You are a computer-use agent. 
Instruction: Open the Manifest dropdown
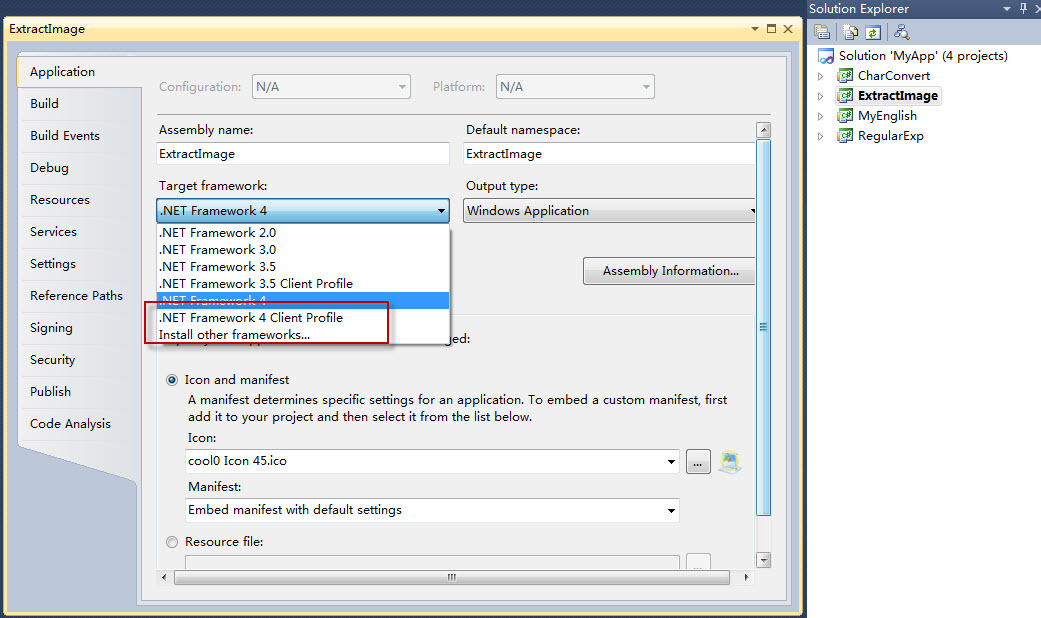[671, 510]
